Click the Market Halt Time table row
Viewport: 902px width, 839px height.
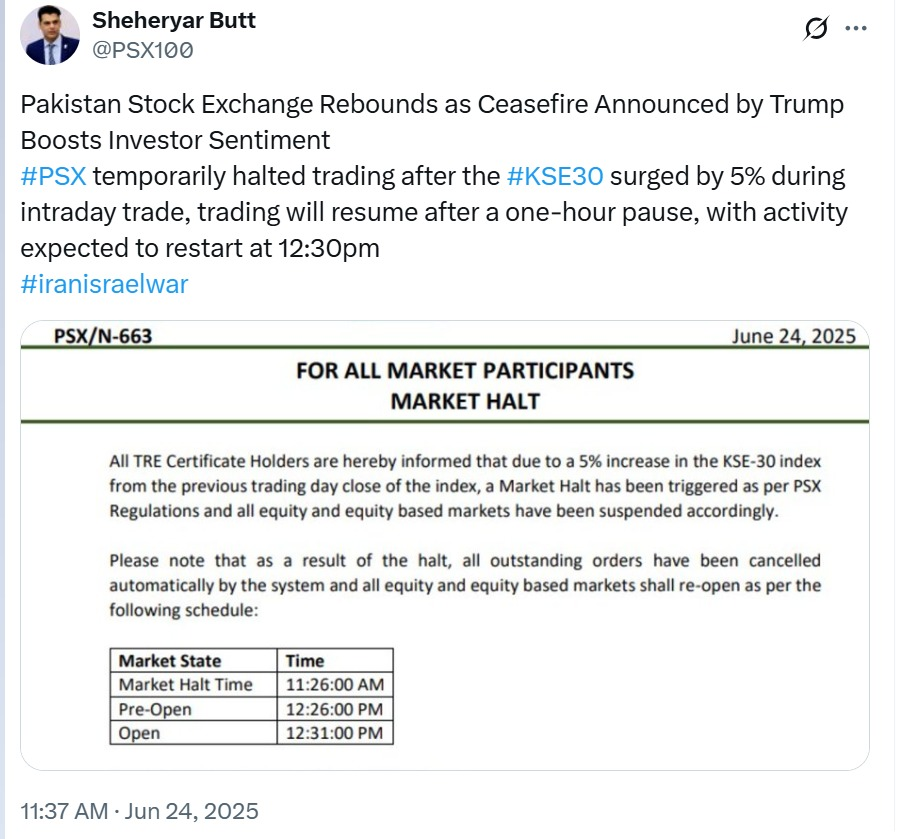tap(251, 685)
